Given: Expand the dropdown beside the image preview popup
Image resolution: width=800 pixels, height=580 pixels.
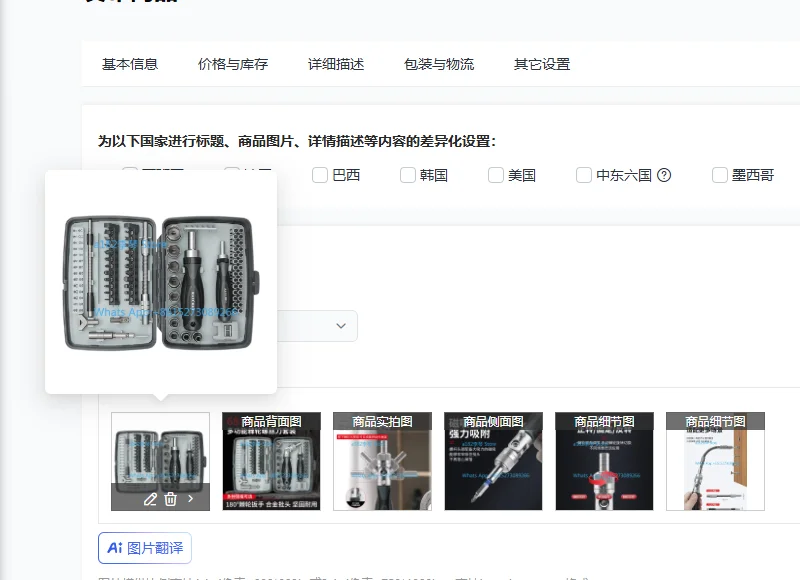Looking at the screenshot, I should pos(341,326).
